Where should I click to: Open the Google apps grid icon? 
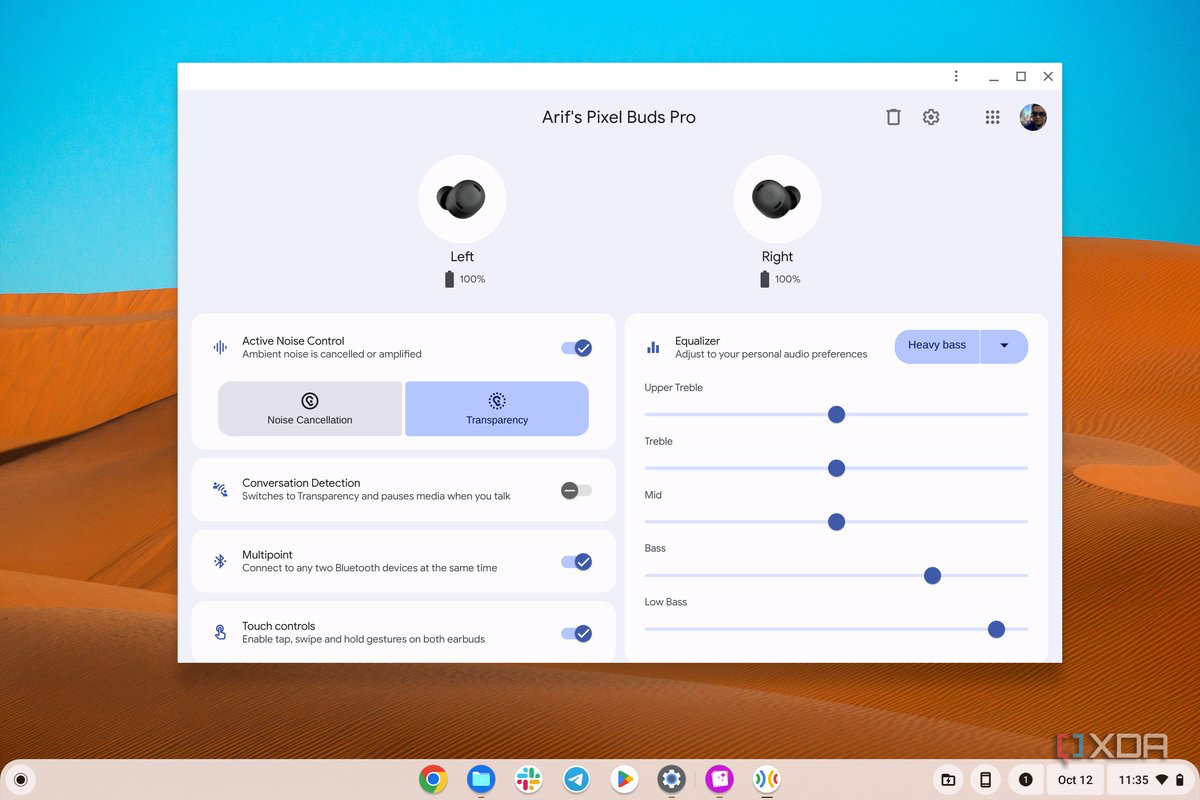[992, 117]
